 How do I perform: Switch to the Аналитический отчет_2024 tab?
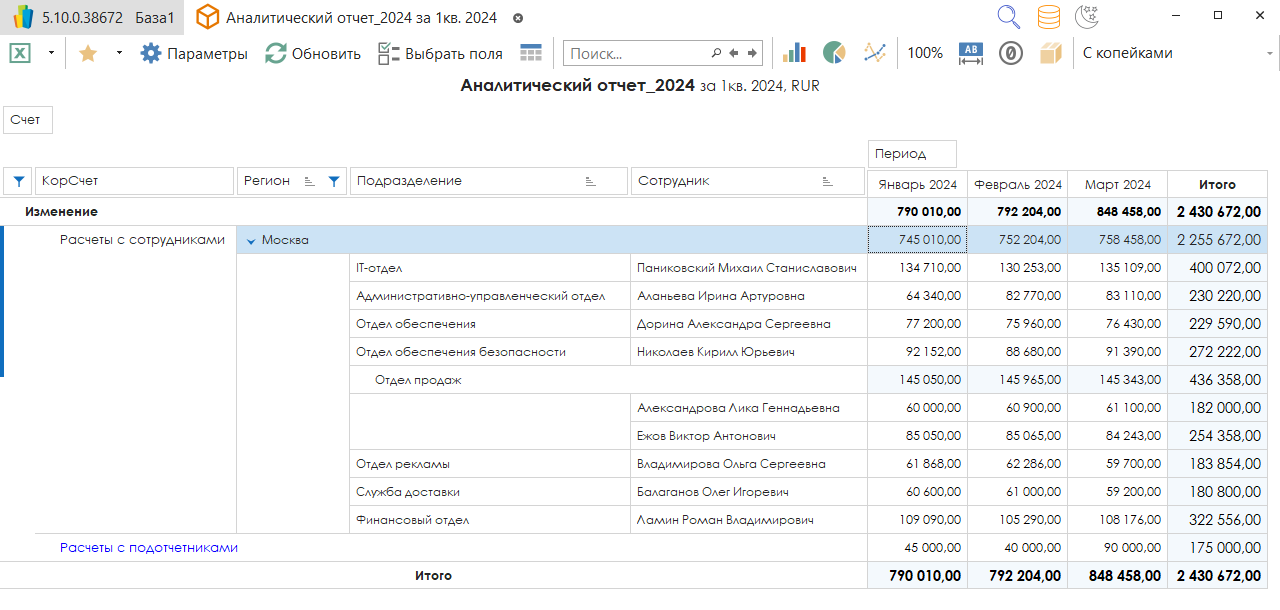360,18
